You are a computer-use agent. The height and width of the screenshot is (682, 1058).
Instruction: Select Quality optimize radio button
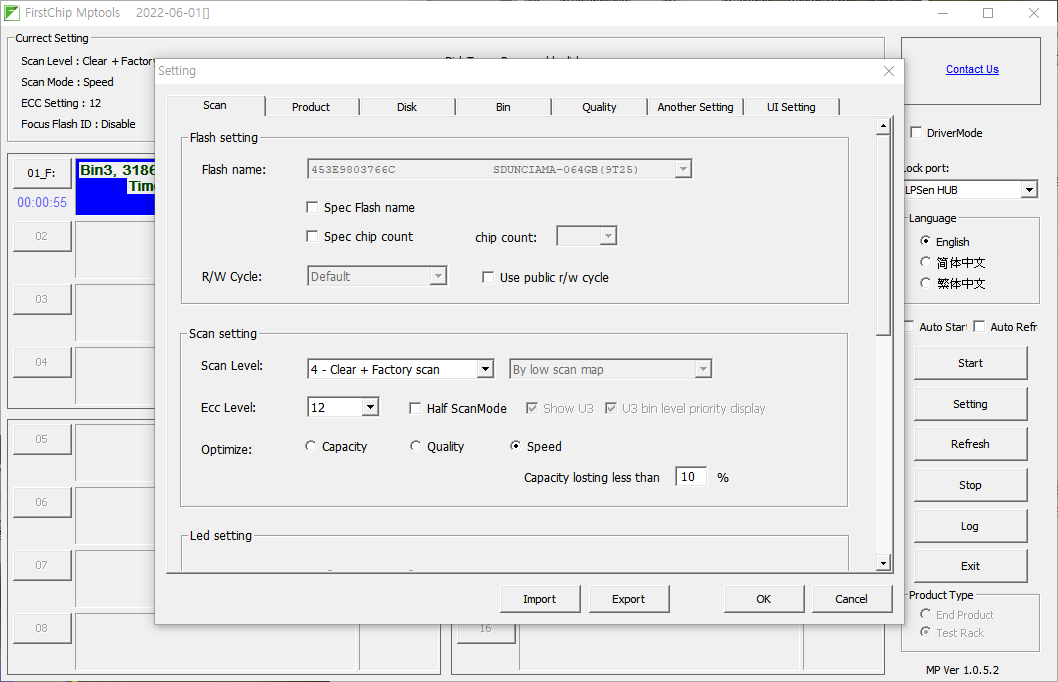pos(416,446)
